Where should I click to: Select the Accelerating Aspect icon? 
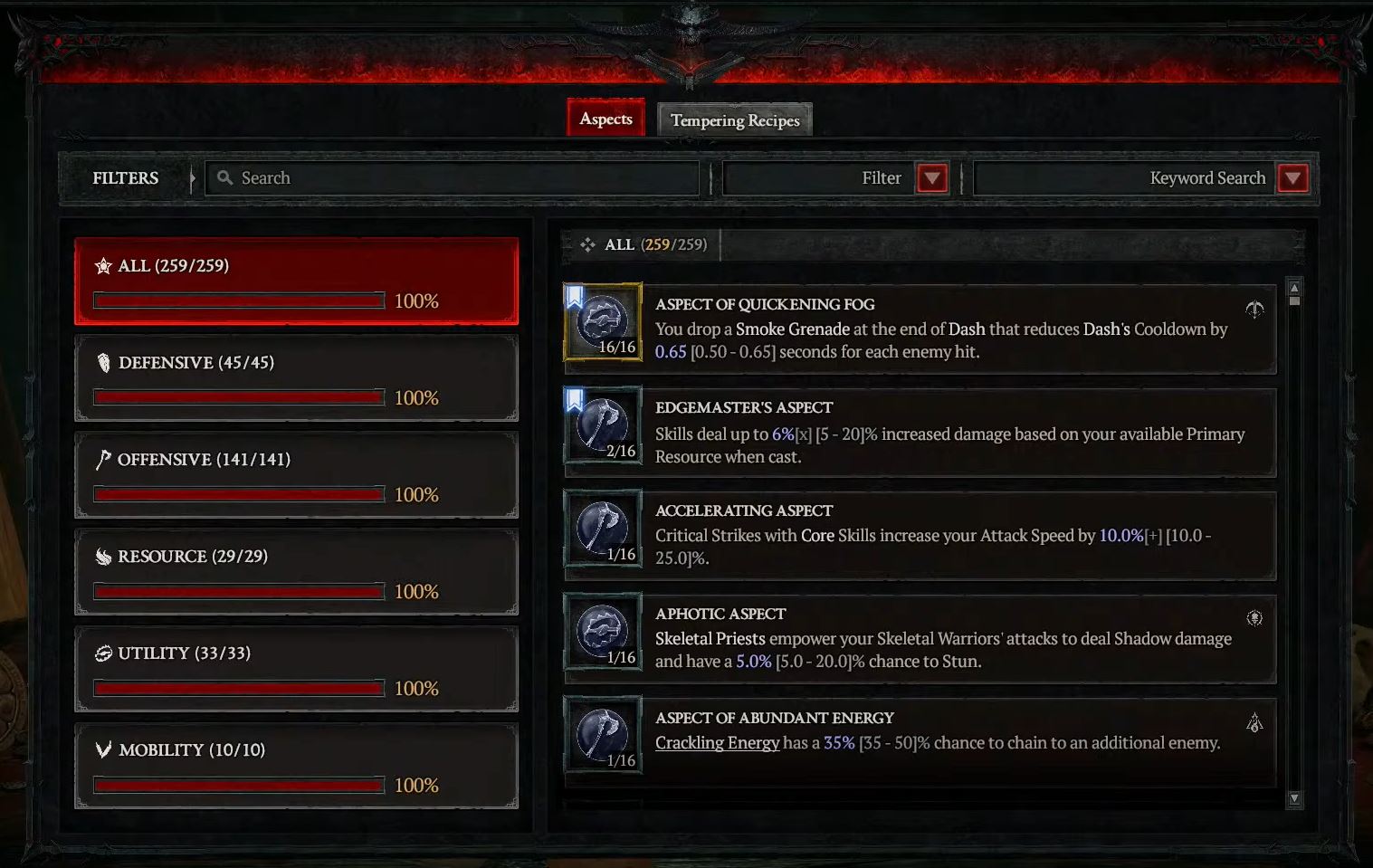(x=603, y=529)
